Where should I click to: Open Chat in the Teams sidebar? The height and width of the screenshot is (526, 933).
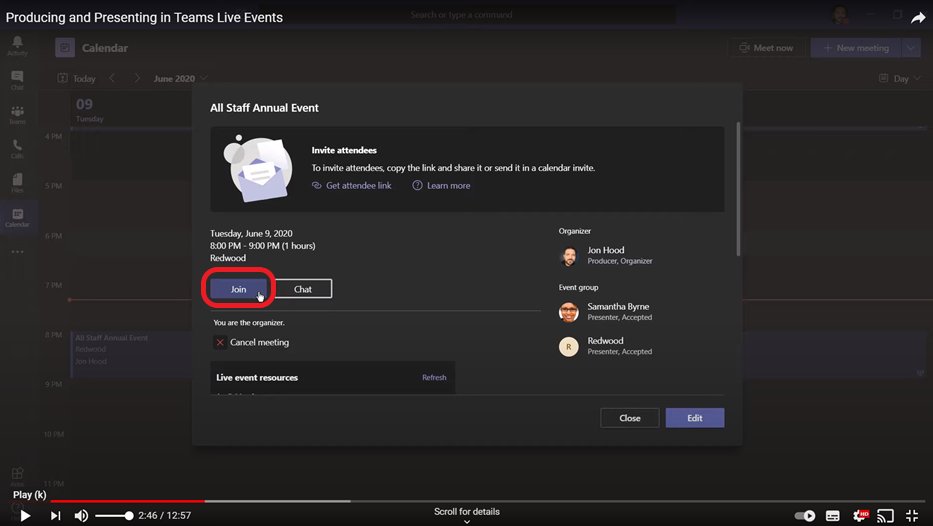(17, 80)
